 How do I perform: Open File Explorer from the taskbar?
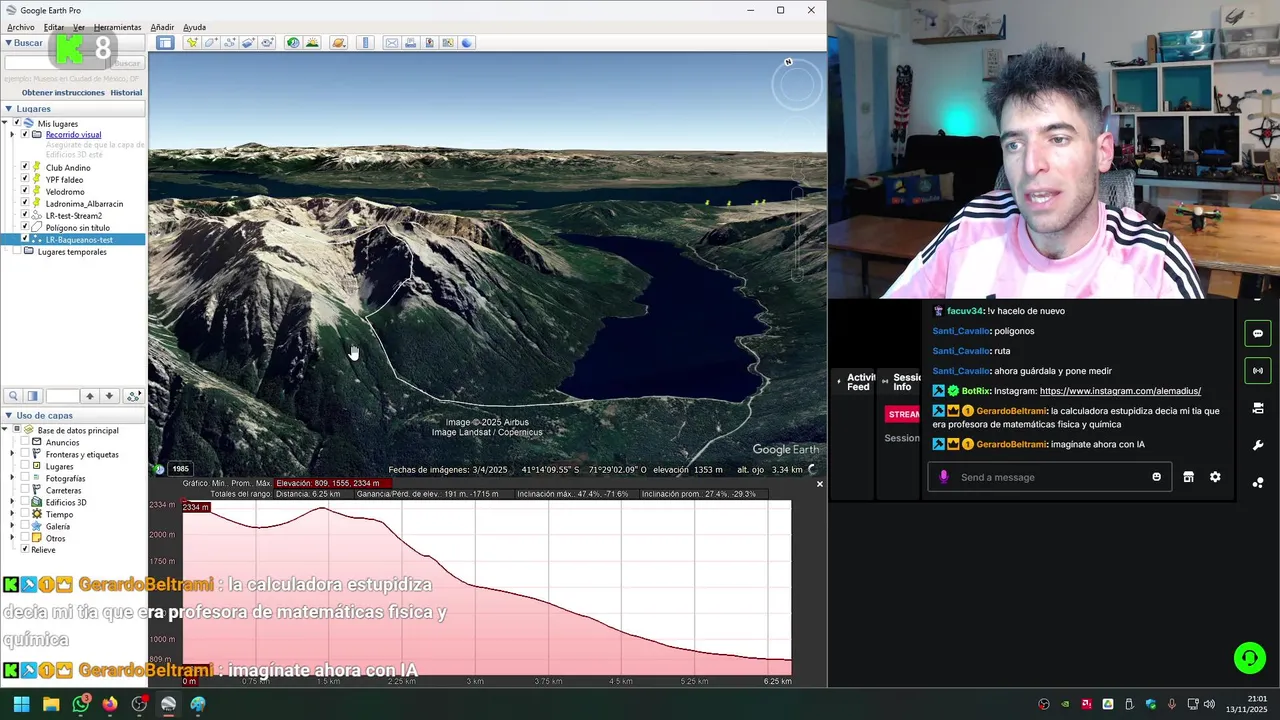pyautogui.click(x=51, y=704)
